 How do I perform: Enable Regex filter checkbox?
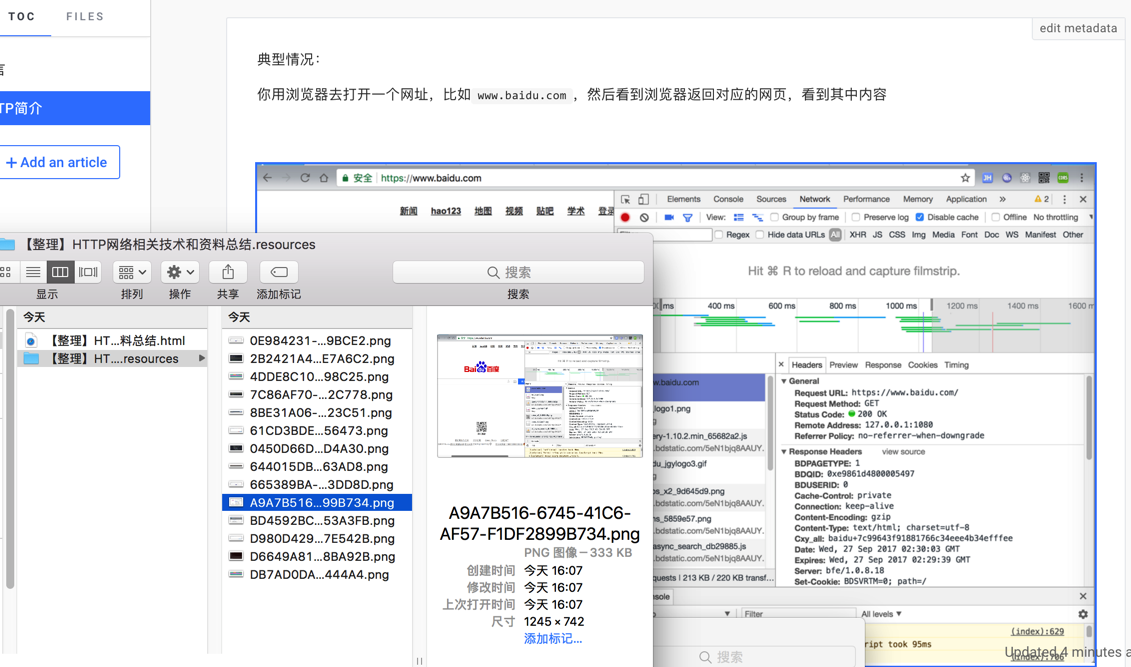point(718,234)
